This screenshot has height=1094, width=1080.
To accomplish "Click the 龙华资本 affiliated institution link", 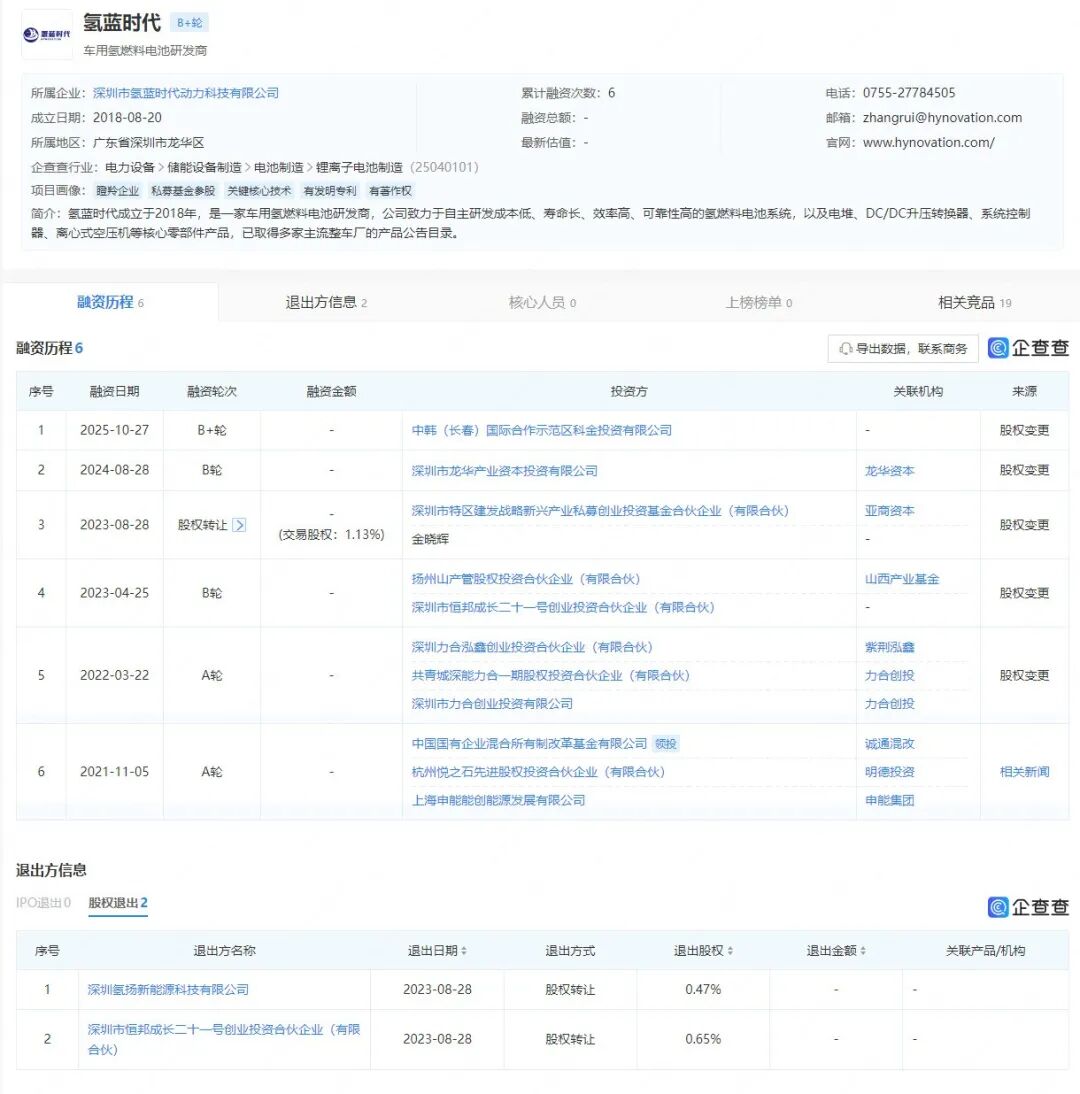I will pos(889,471).
